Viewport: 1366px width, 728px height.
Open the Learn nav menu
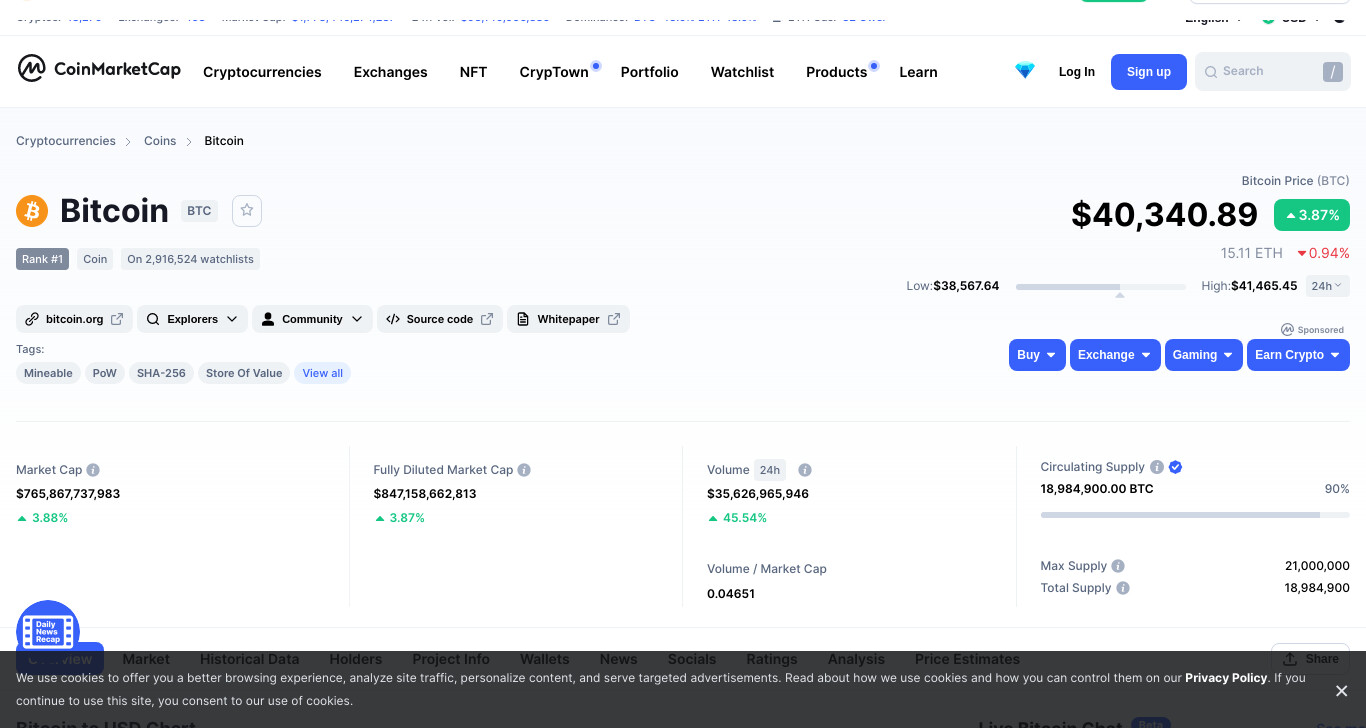918,72
